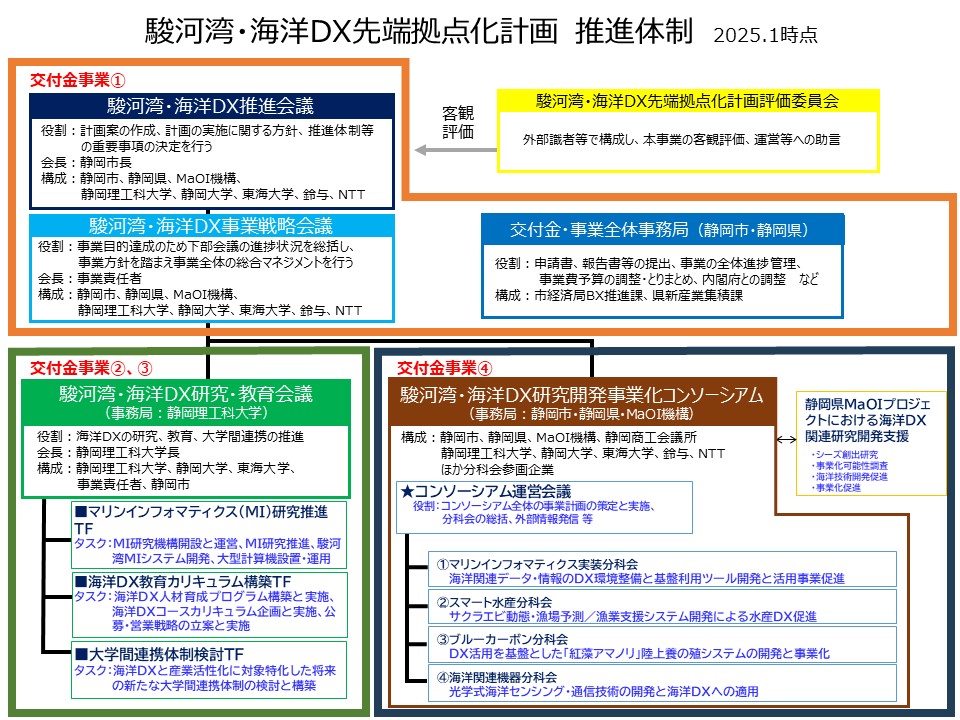Click the (事務局:静岡市・静岡県・MaOI機構) subtitle
The width and height of the screenshot is (960, 720).
tap(582, 414)
